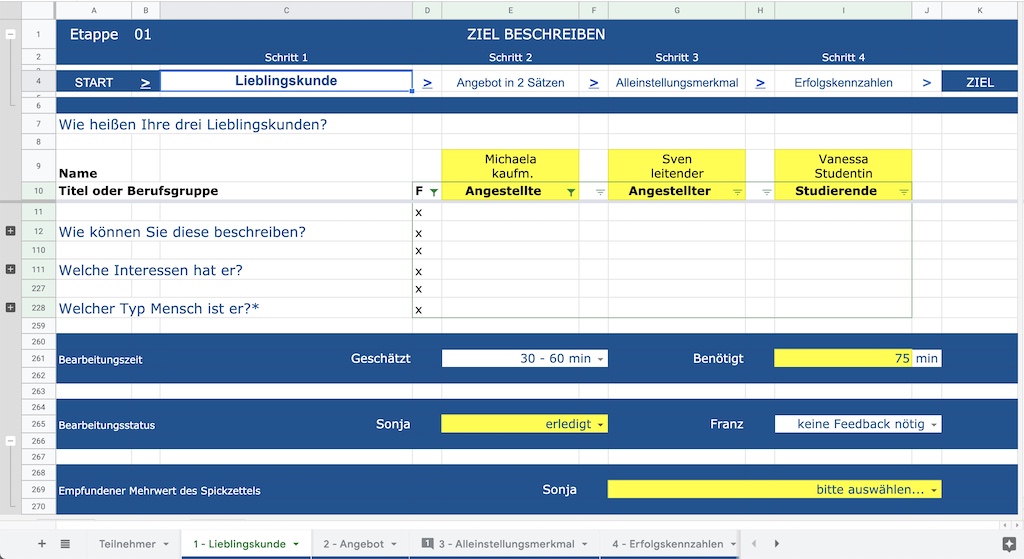Open the '2 - Angebot' tab menu arrow
Screen dimensions: 1024x559
[x=394, y=544]
